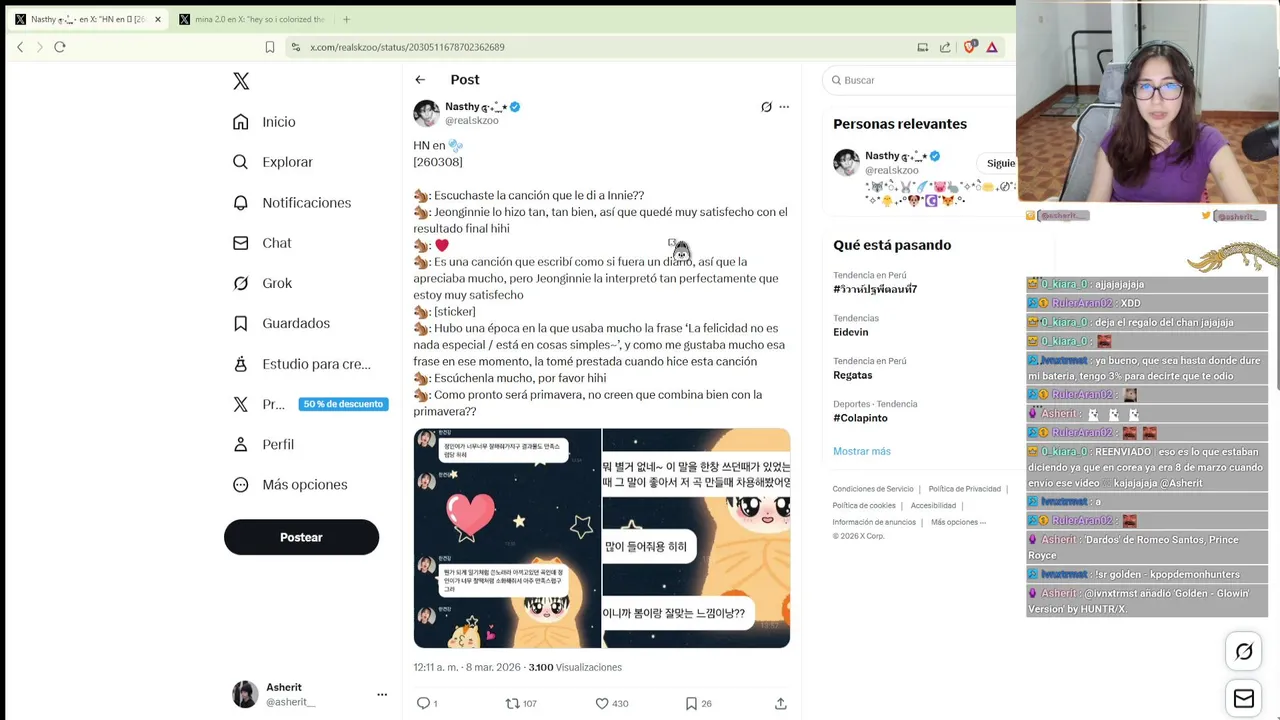Click Siguiendo button for Nasthy

tap(997, 163)
